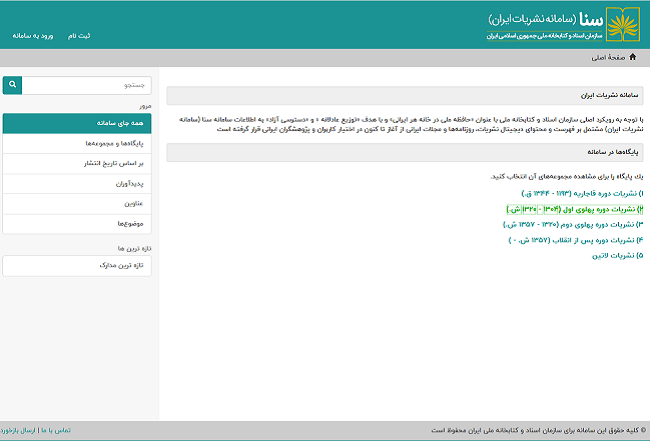Click the سنا (سامانه نشریات ایران) title

pos(545,19)
